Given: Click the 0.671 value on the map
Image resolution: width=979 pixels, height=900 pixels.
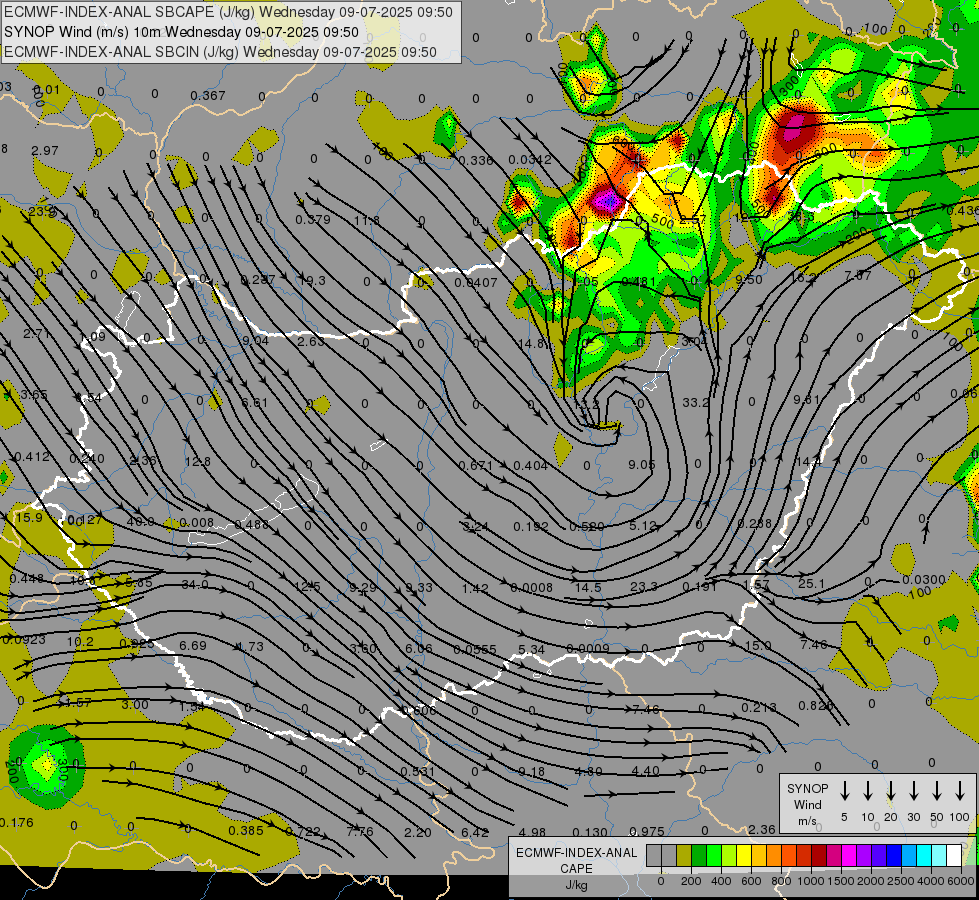Looking at the screenshot, I should tap(476, 465).
